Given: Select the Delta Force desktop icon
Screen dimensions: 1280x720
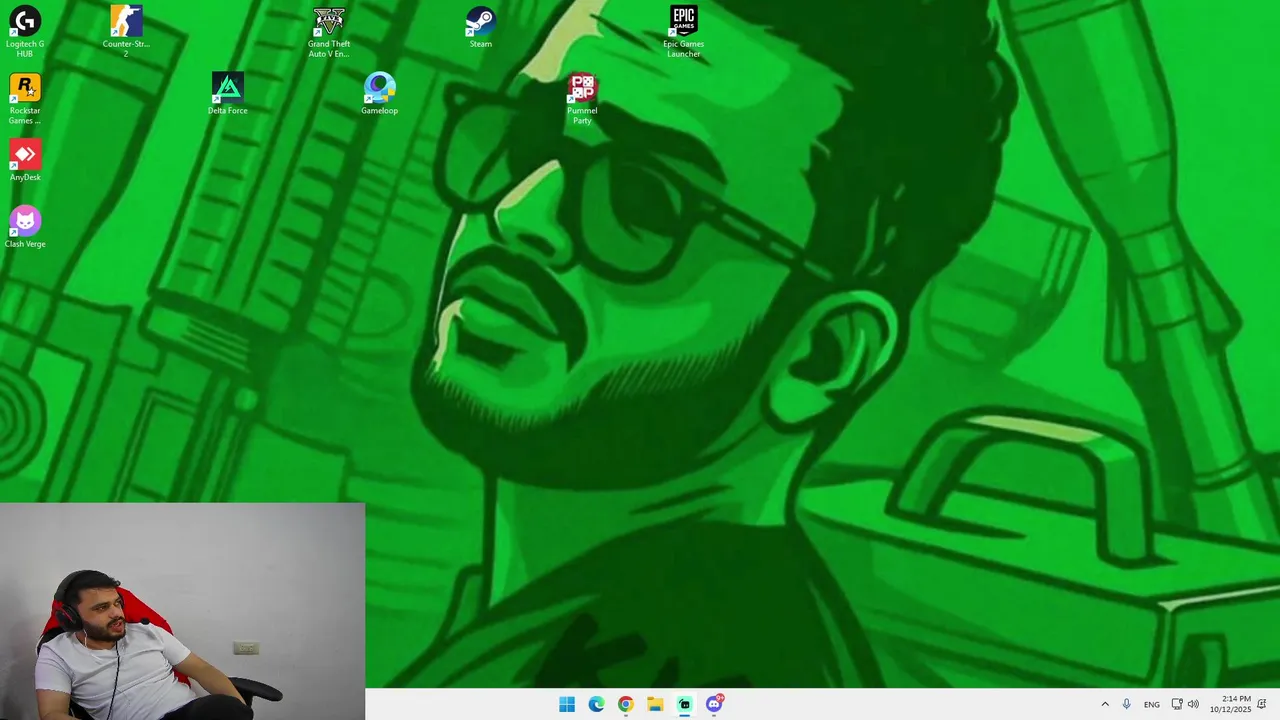Looking at the screenshot, I should coord(228,93).
